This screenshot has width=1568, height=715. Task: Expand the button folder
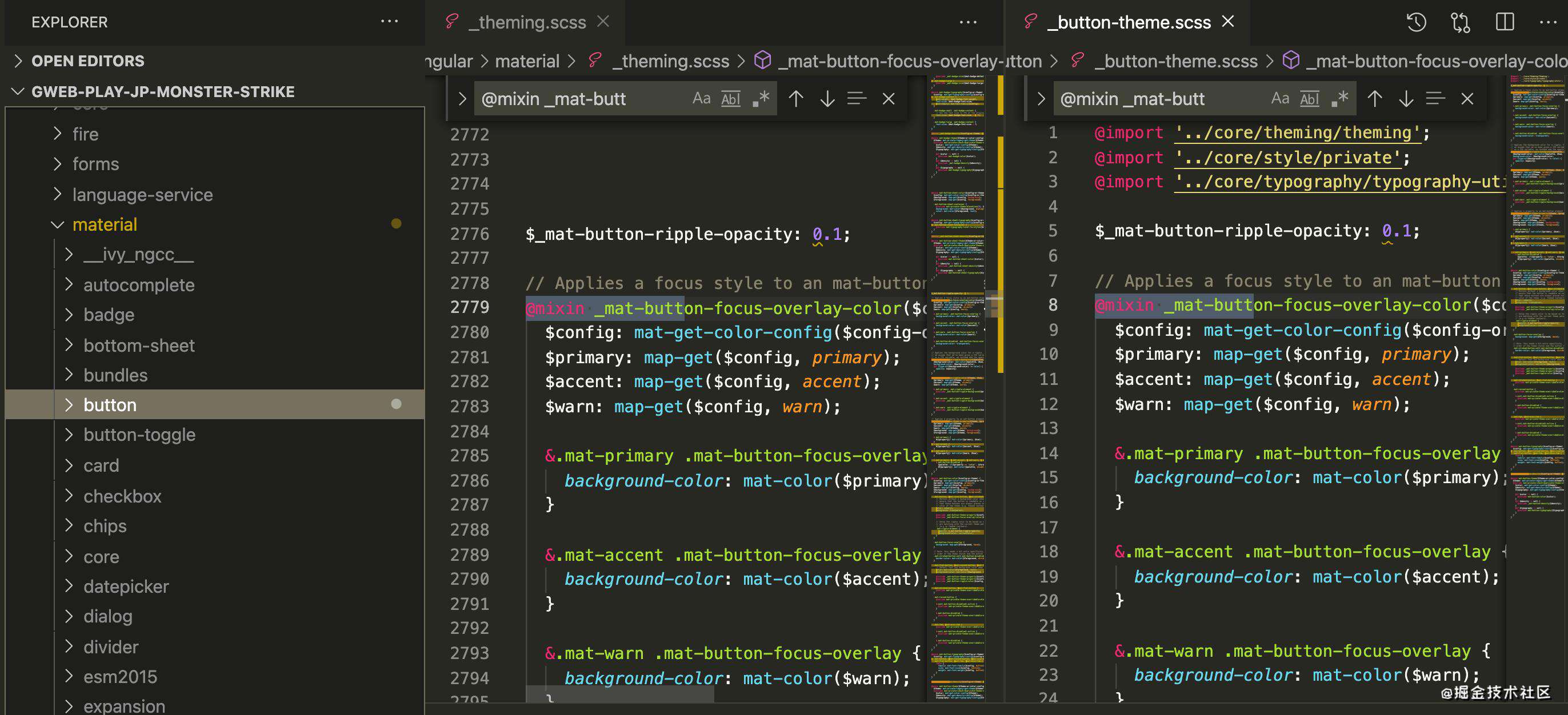[69, 405]
